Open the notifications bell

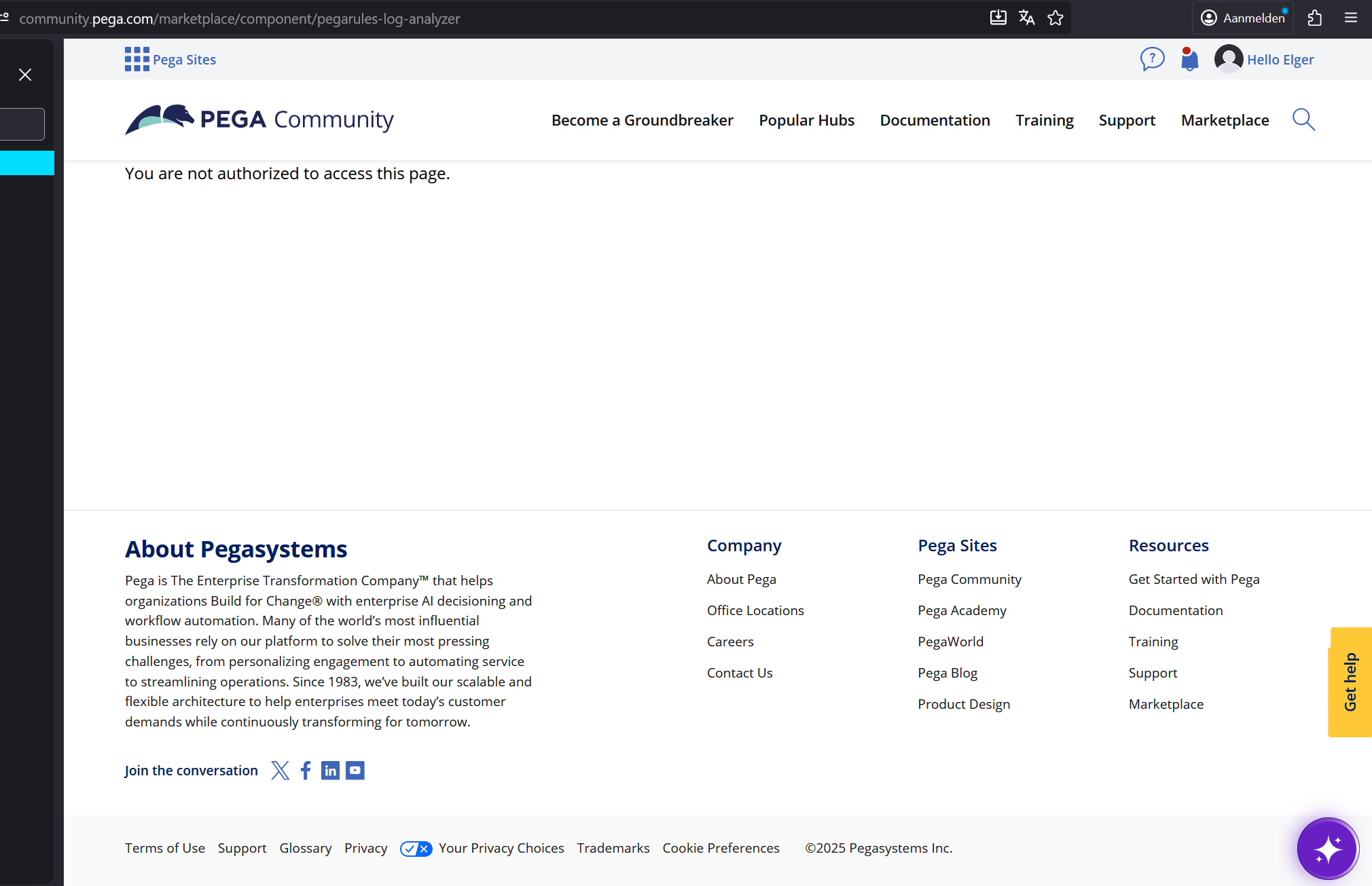1189,60
